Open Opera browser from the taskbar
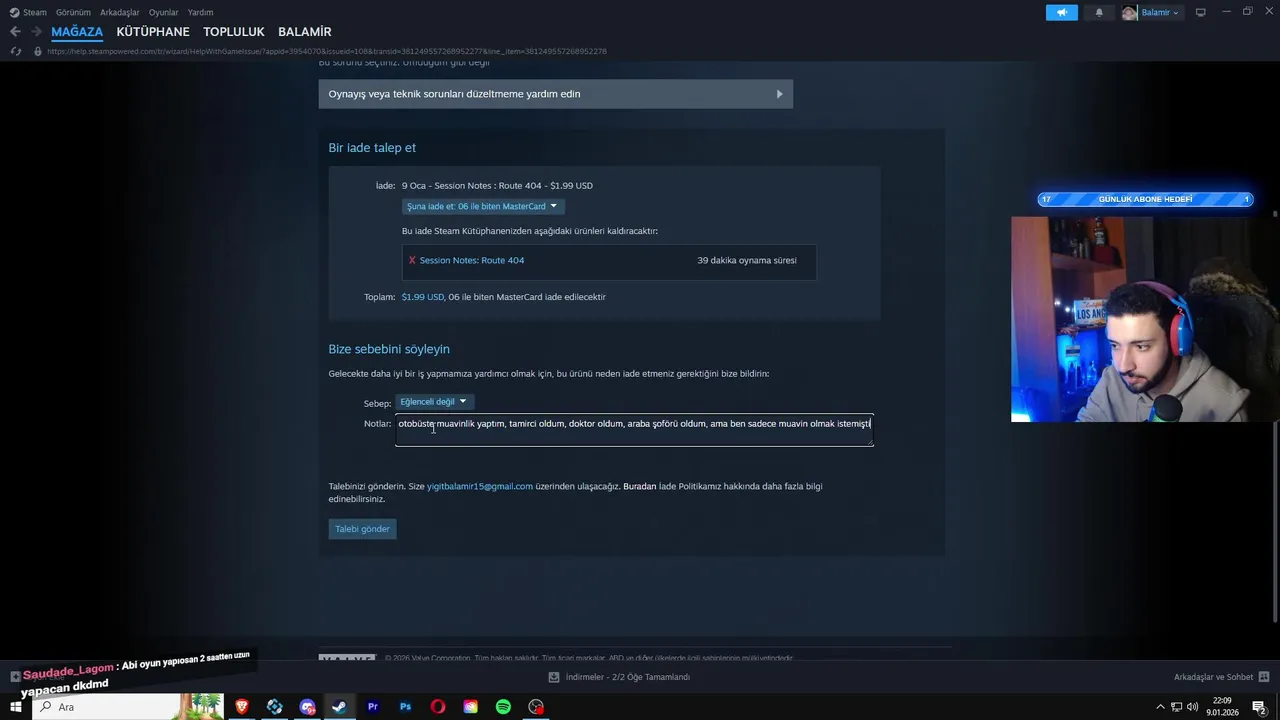 point(438,707)
